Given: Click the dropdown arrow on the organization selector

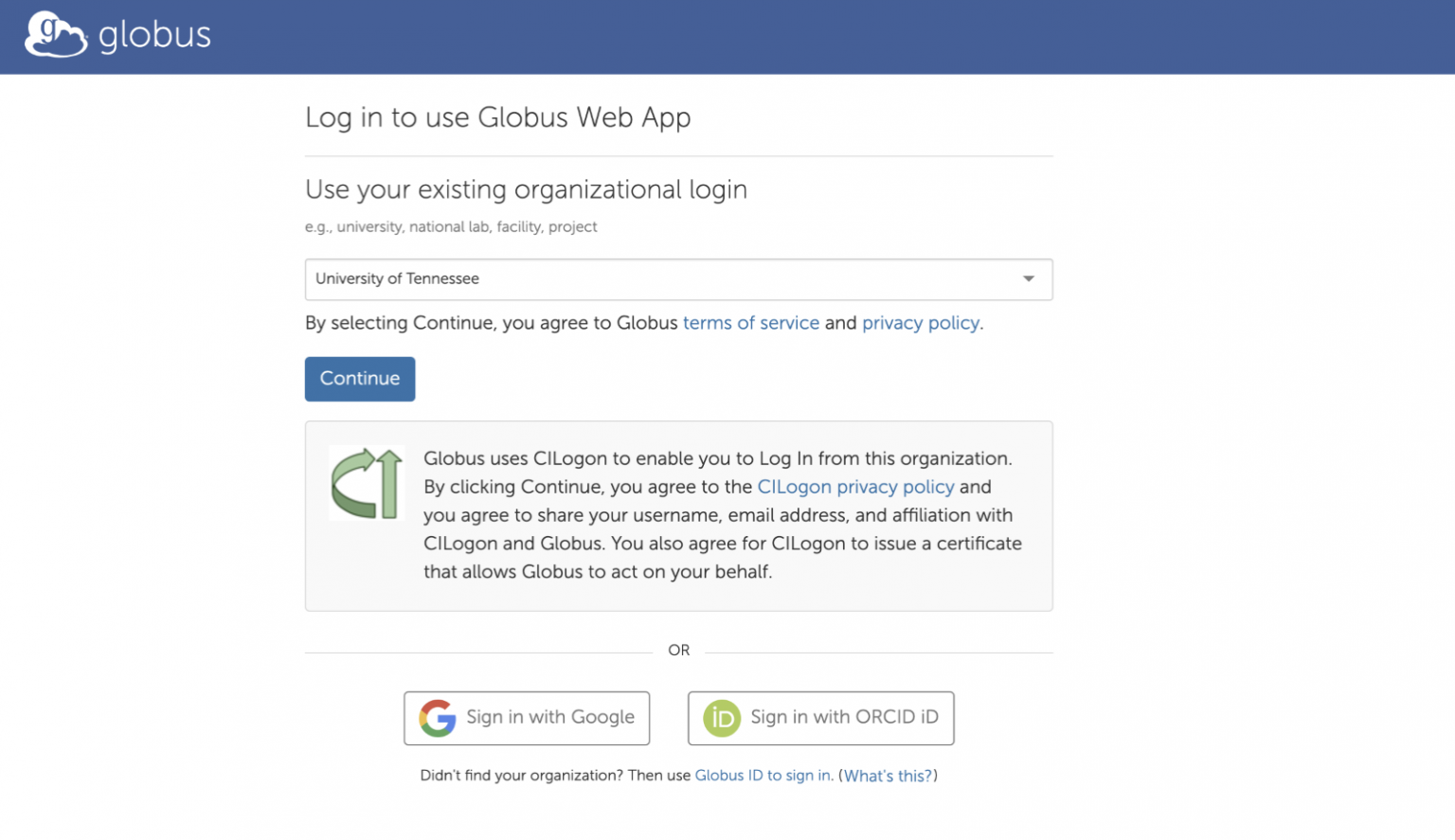Looking at the screenshot, I should coord(1028,279).
